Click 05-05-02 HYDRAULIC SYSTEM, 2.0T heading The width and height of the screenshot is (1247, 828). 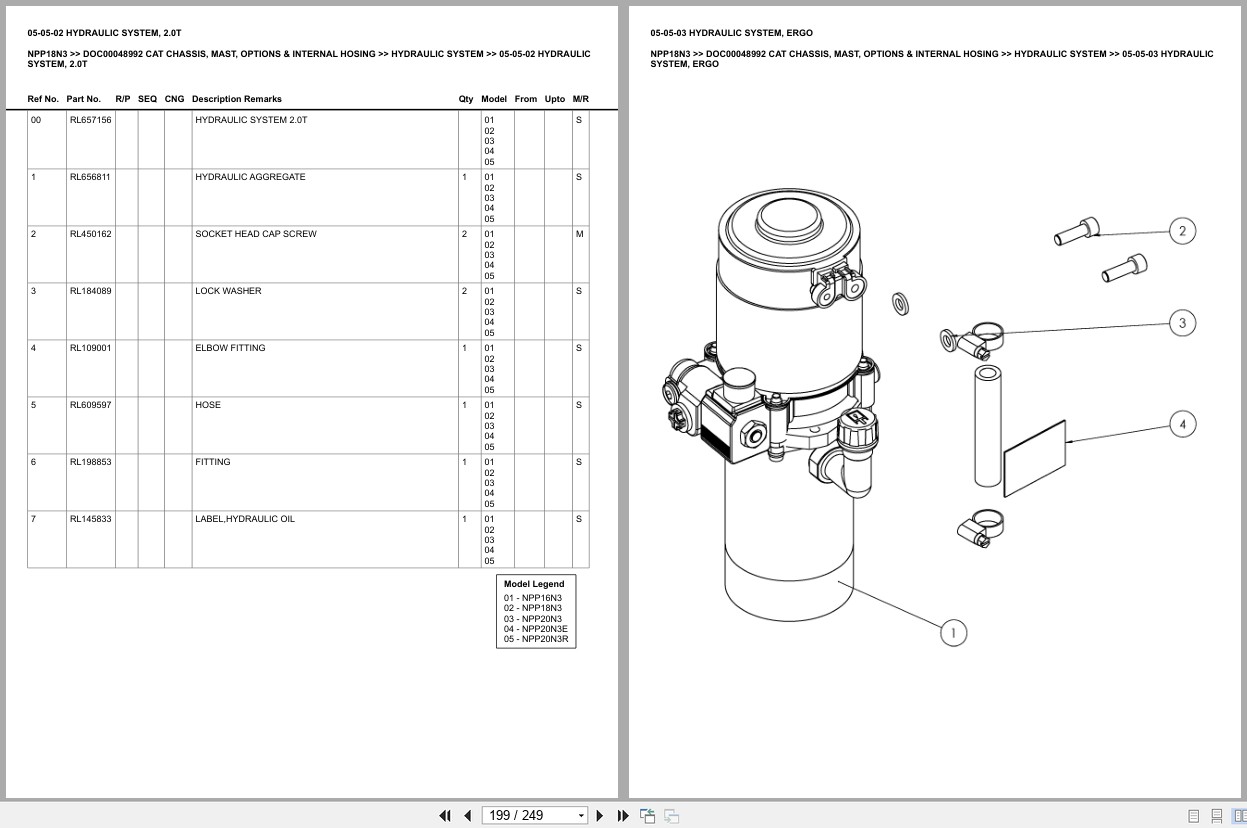(105, 33)
